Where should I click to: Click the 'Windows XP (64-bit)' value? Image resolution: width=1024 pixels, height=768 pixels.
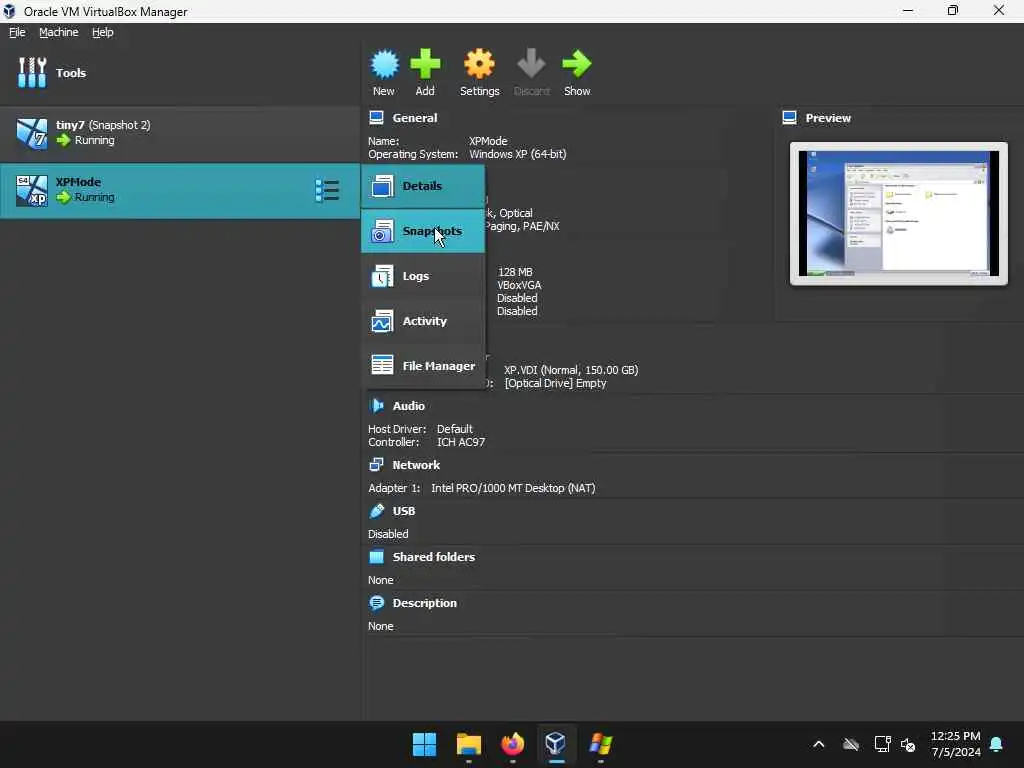coord(518,154)
